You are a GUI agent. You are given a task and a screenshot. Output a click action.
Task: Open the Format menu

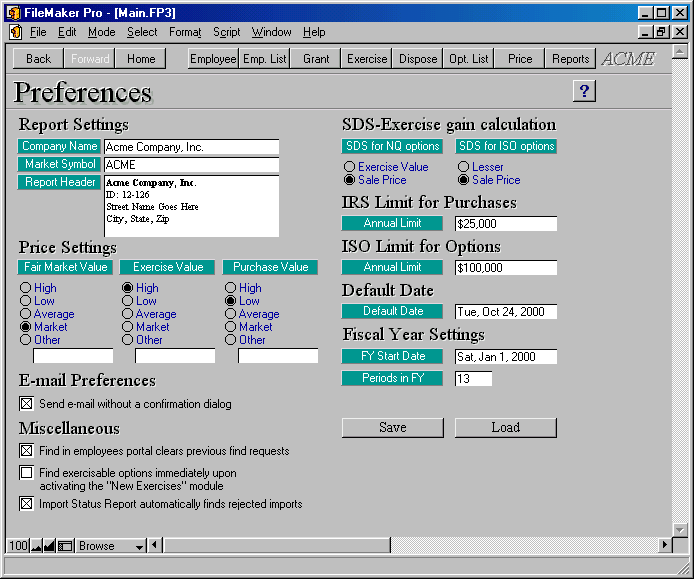click(x=185, y=32)
